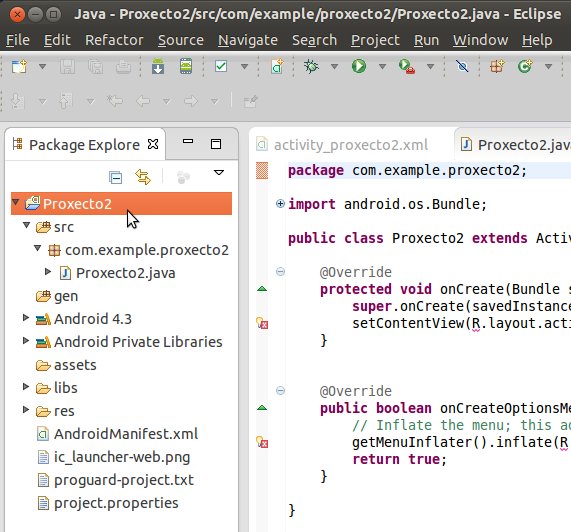The width and height of the screenshot is (571, 532).
Task: Click the Save toolbar icon
Action: [68, 67]
